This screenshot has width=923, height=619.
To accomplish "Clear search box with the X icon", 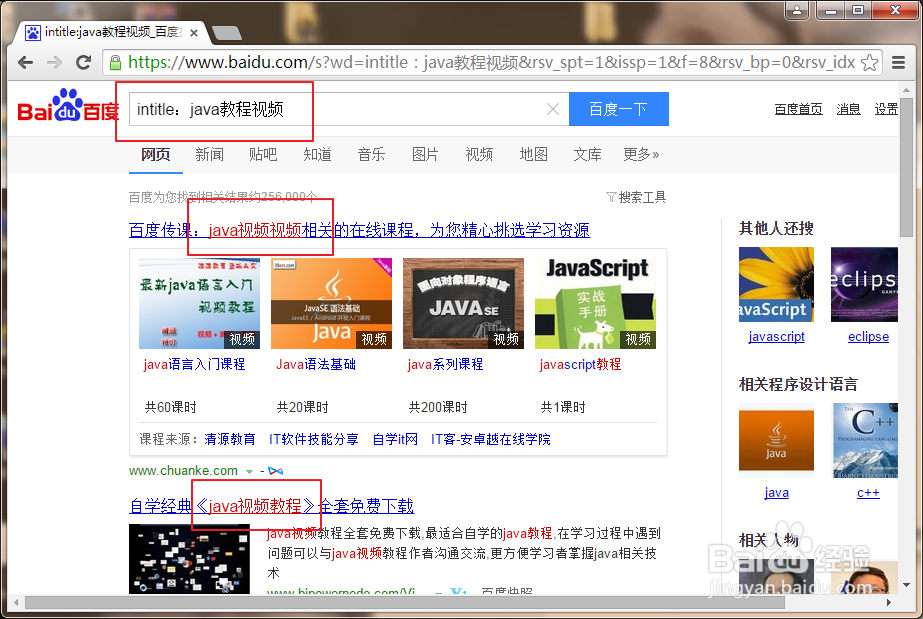I will pos(553,109).
